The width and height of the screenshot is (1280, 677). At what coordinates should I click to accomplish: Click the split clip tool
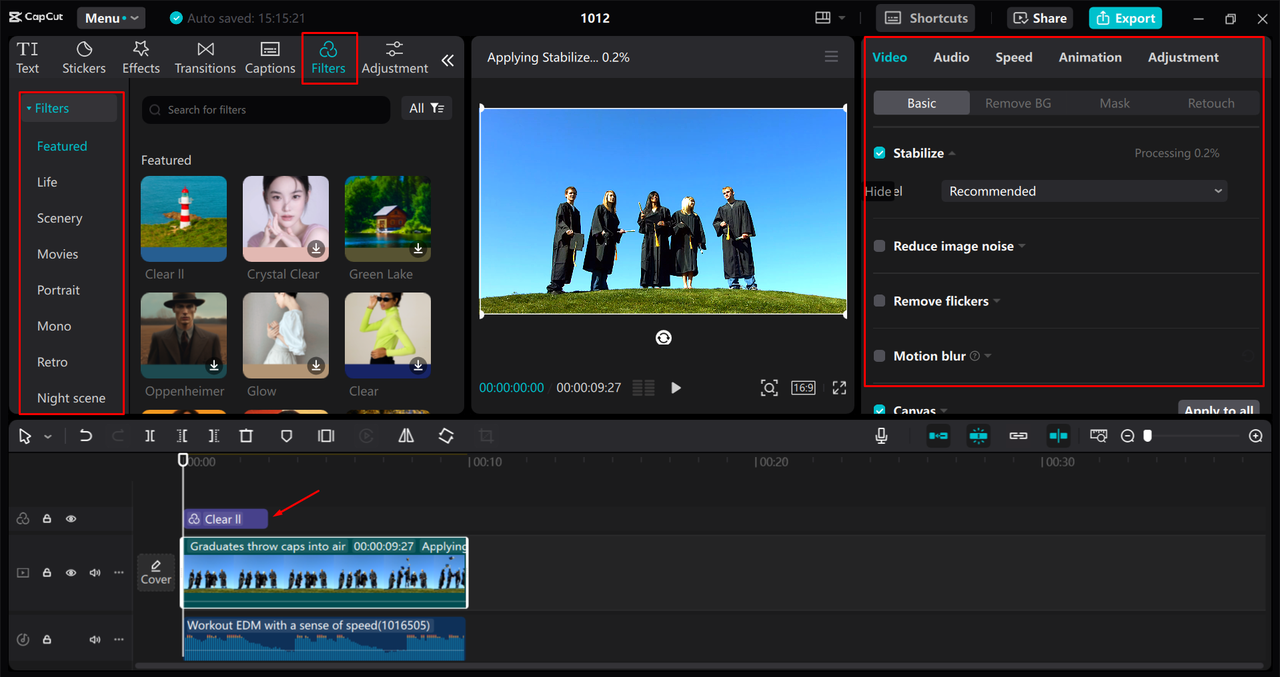150,436
